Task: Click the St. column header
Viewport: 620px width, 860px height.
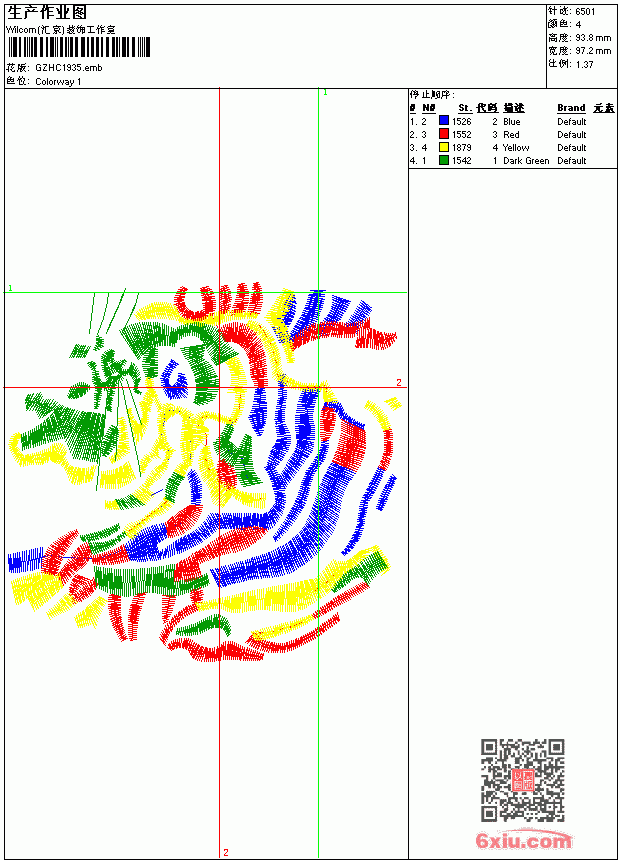Action: tap(465, 108)
